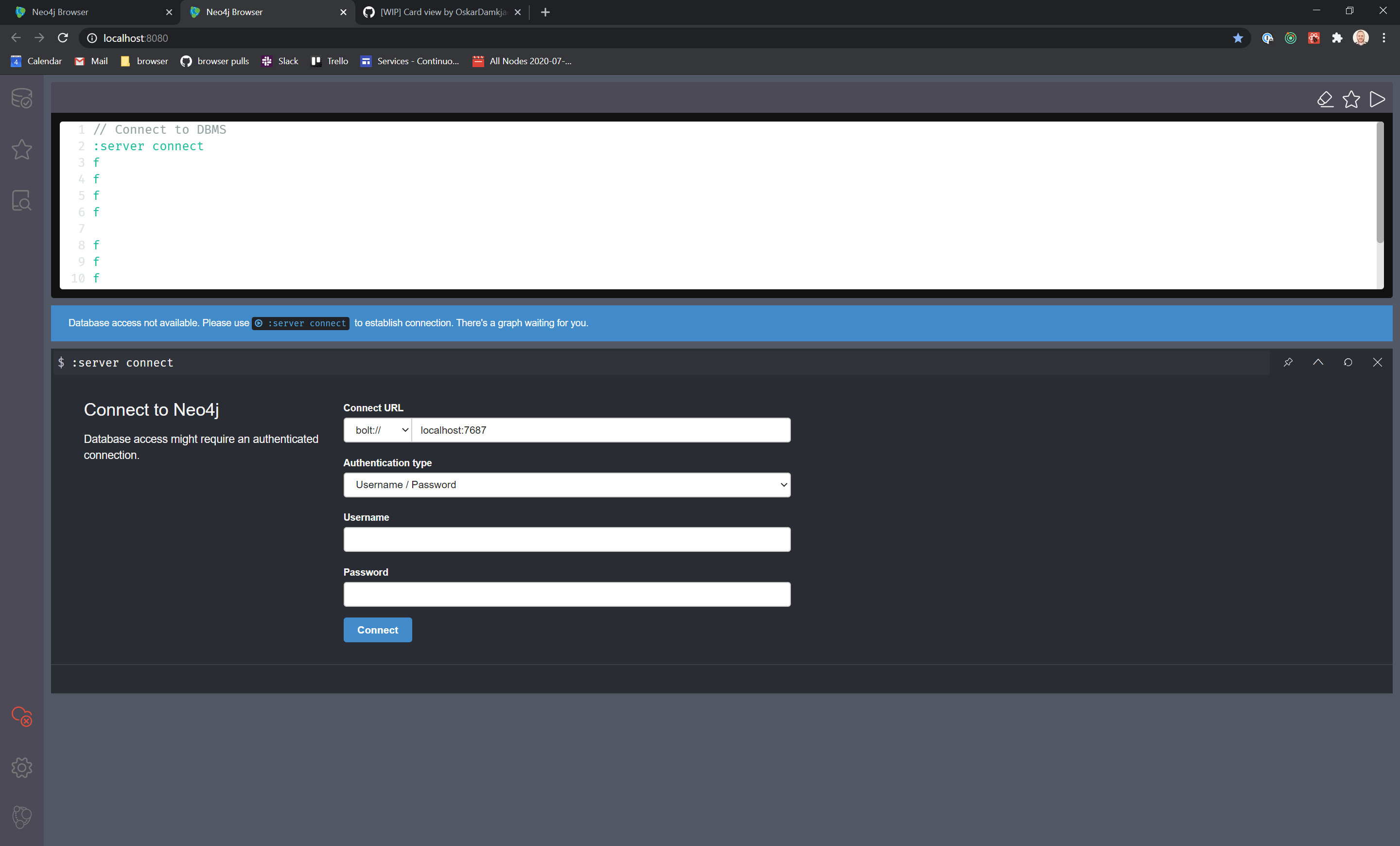Open the Authentication type dropdown

(x=566, y=485)
